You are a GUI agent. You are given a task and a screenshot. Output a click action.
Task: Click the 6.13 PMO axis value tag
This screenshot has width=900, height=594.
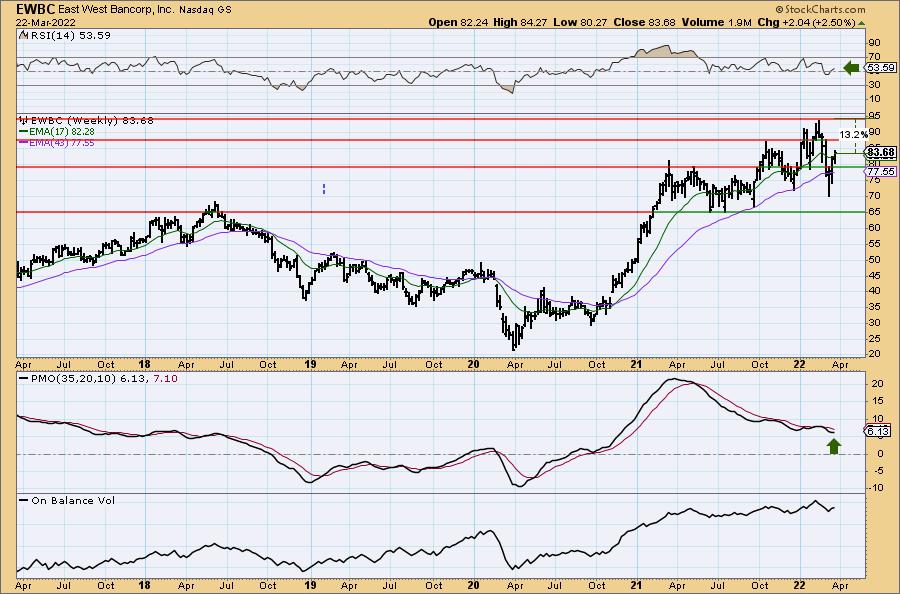click(x=878, y=431)
